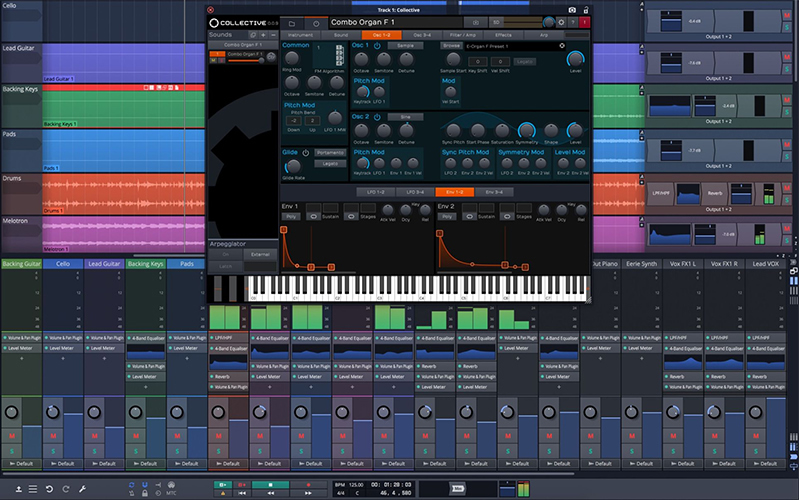Click the Osc 1 Level knob
The image size is (800, 500).
point(575,59)
